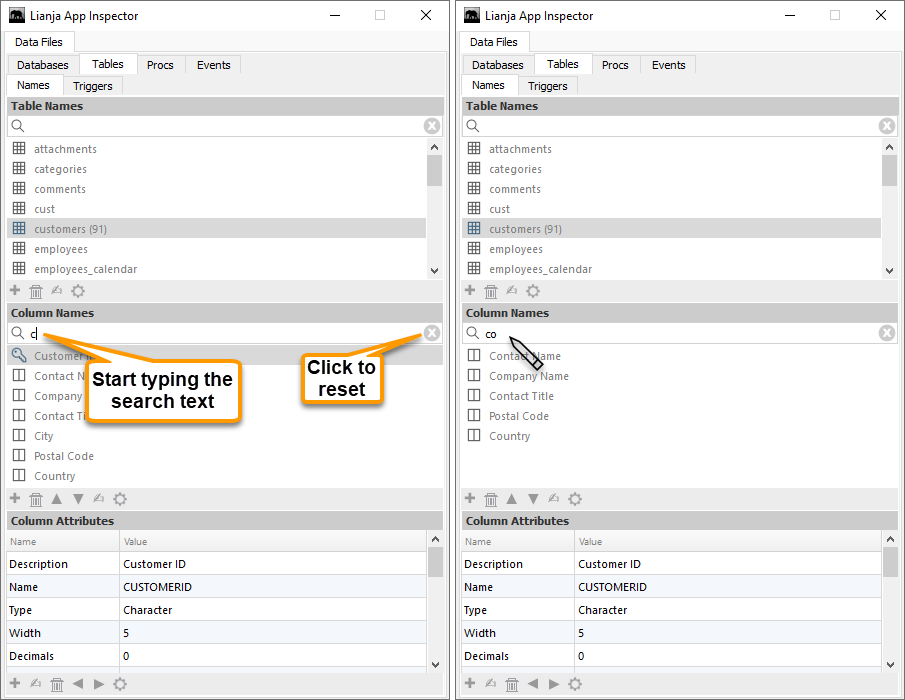Reset the Column Names search in left window
This screenshot has width=905, height=700.
coord(431,334)
